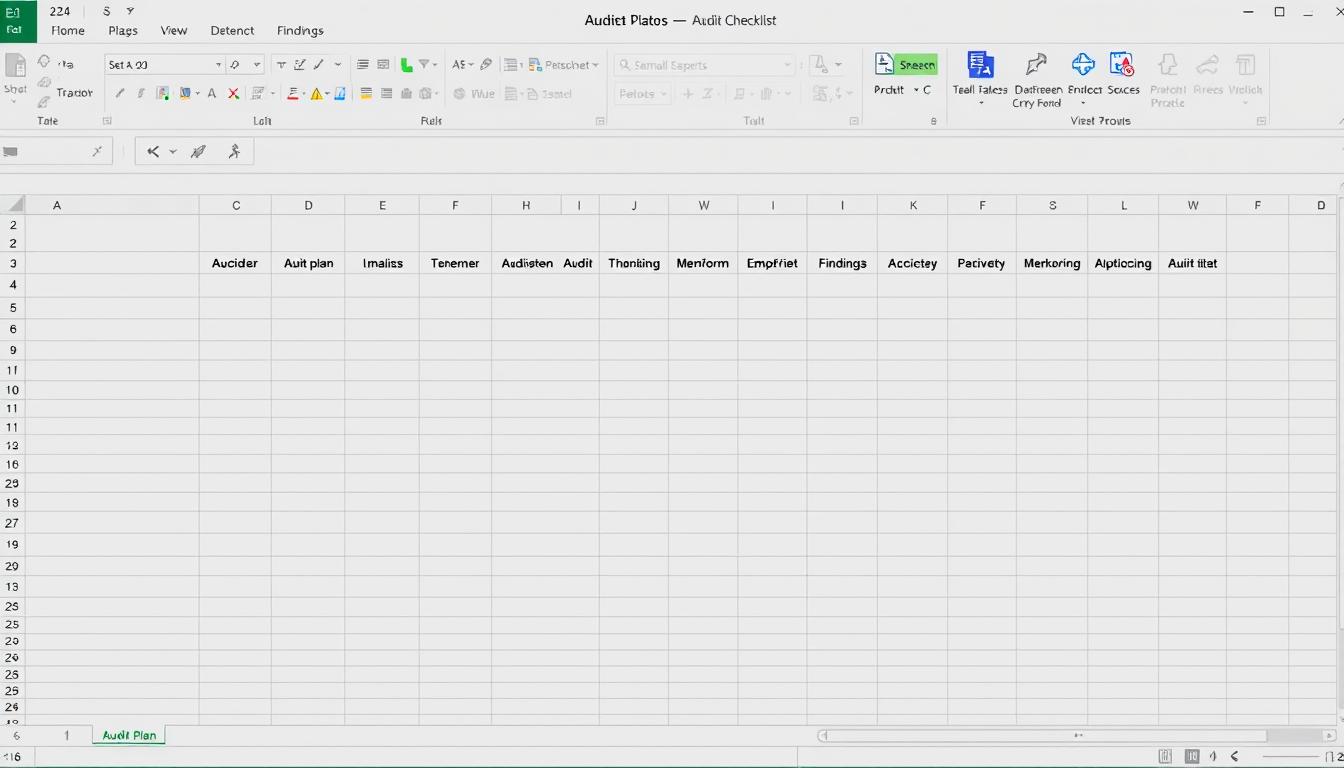Viewport: 1344px width, 768px height.
Task: Click the zoom slider in the status bar
Action: [1290, 757]
